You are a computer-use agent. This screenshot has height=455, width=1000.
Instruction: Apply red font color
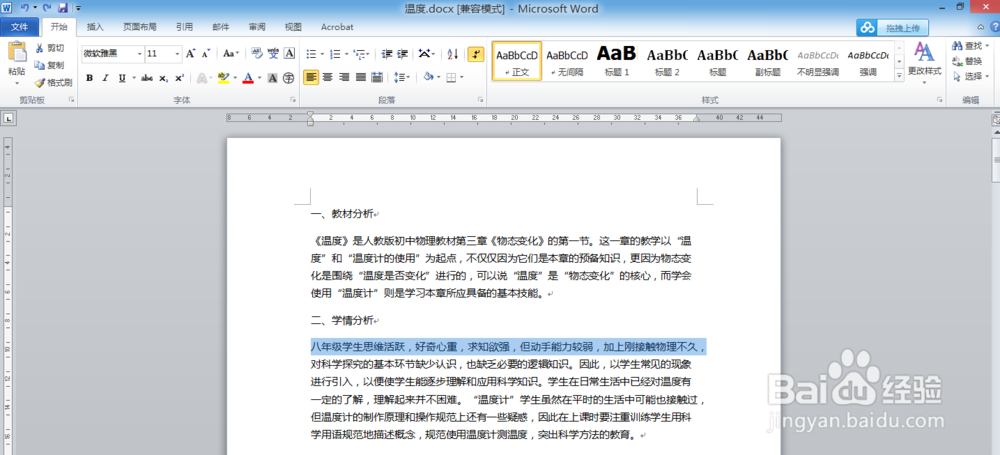point(248,78)
